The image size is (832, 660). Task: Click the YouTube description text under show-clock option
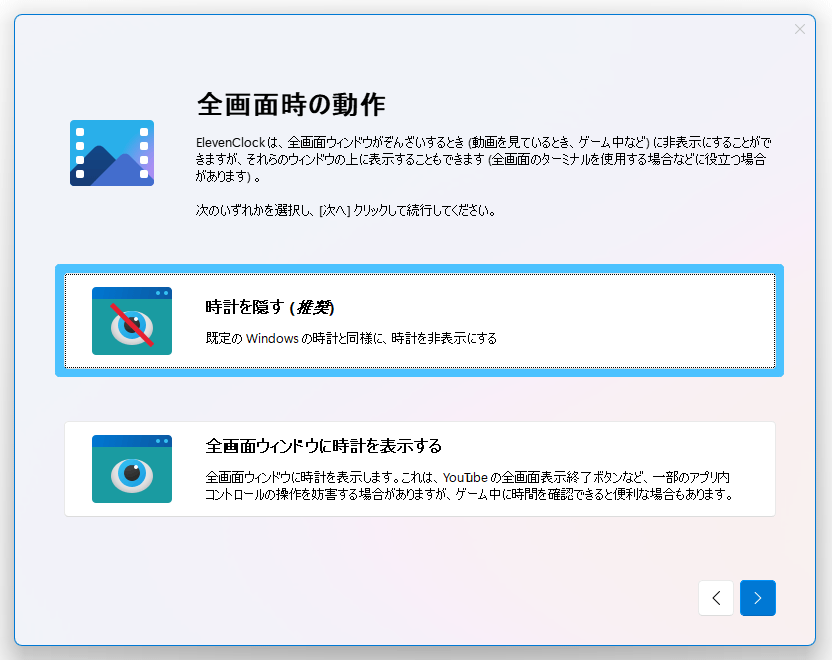[470, 485]
